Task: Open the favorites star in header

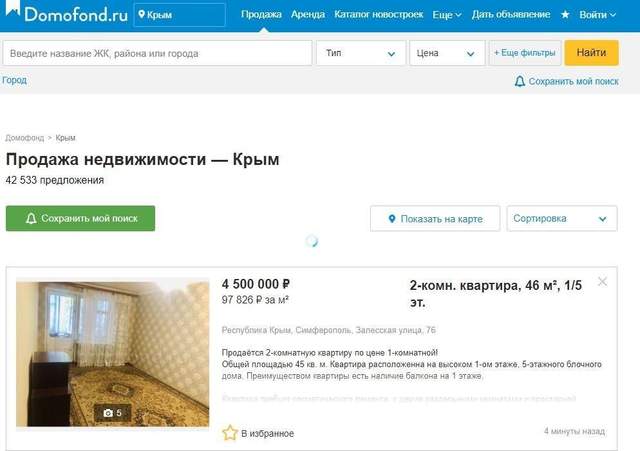Action: pyautogui.click(x=565, y=15)
